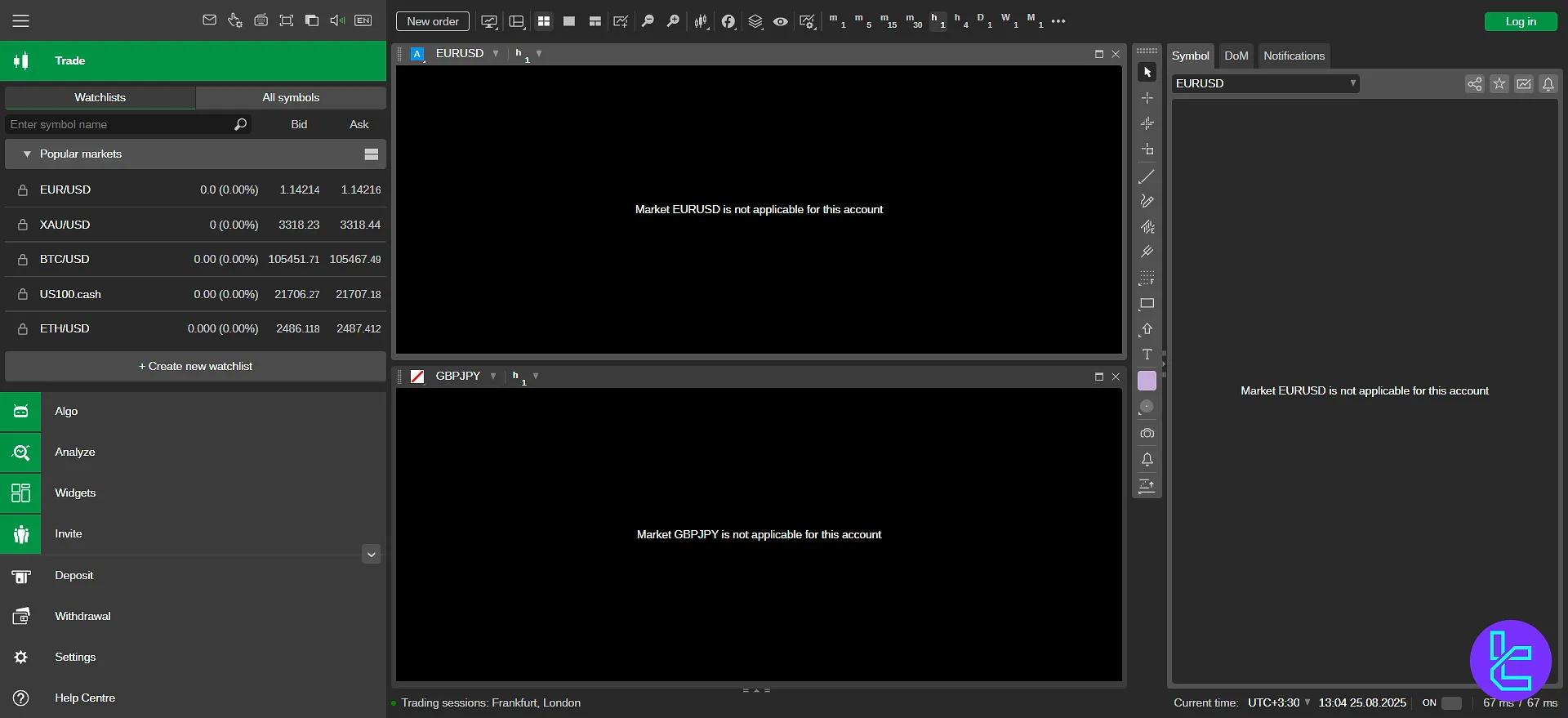
Task: Click the New order button
Action: click(433, 21)
